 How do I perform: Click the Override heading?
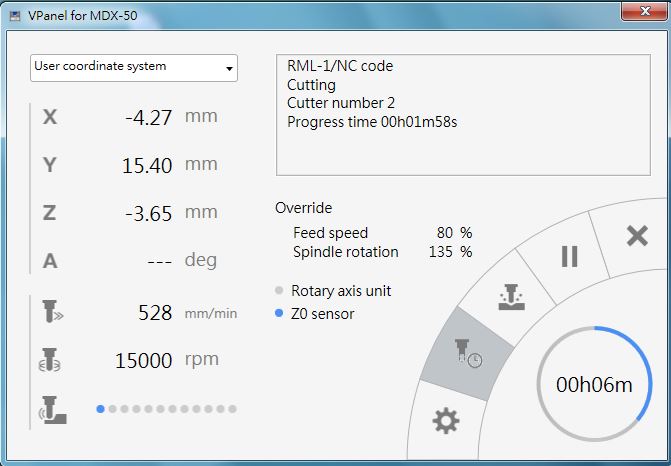click(303, 208)
